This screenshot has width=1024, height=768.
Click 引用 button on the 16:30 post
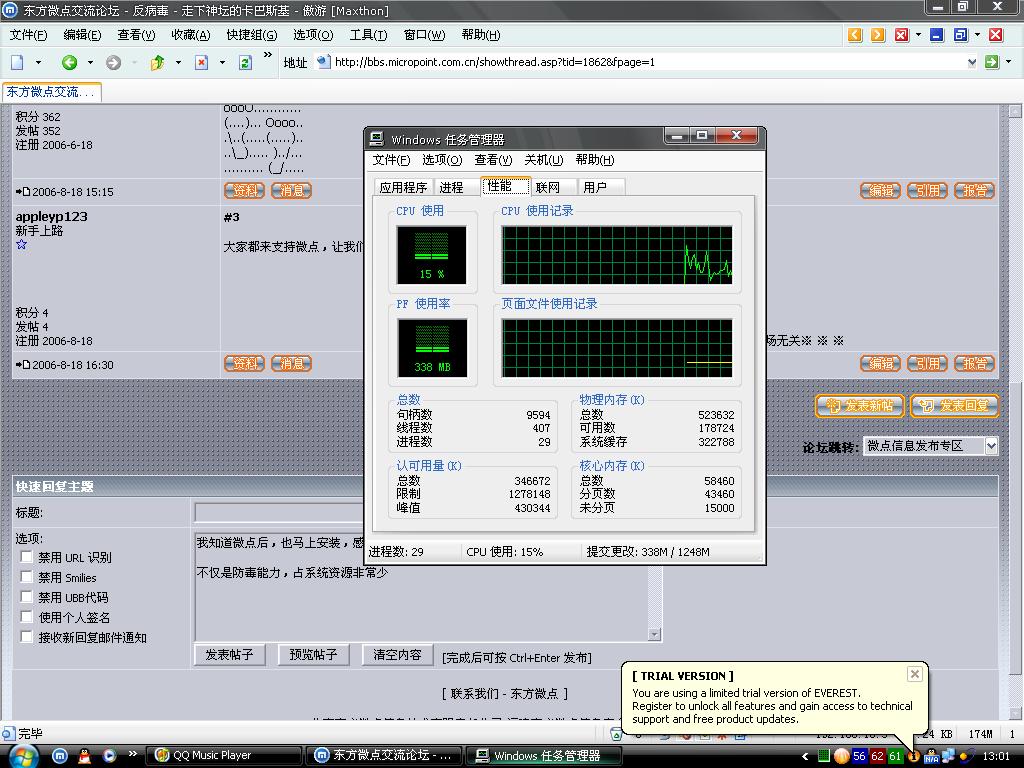click(x=927, y=363)
